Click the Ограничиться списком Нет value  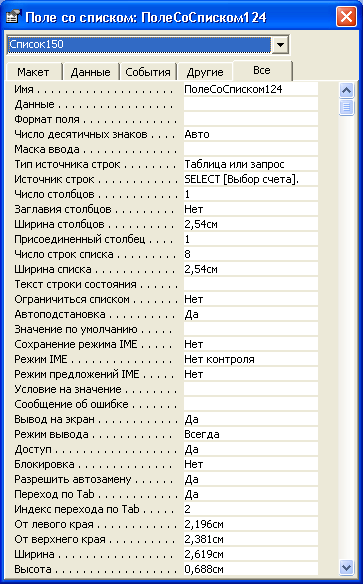tap(251, 299)
